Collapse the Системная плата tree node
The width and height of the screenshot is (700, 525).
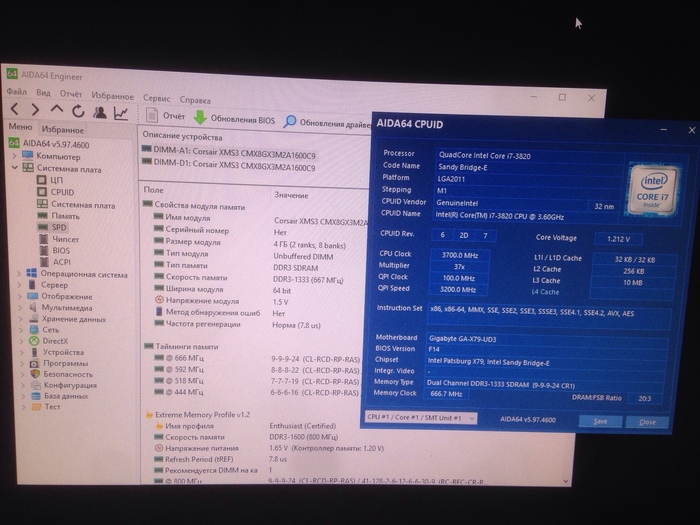[14, 168]
